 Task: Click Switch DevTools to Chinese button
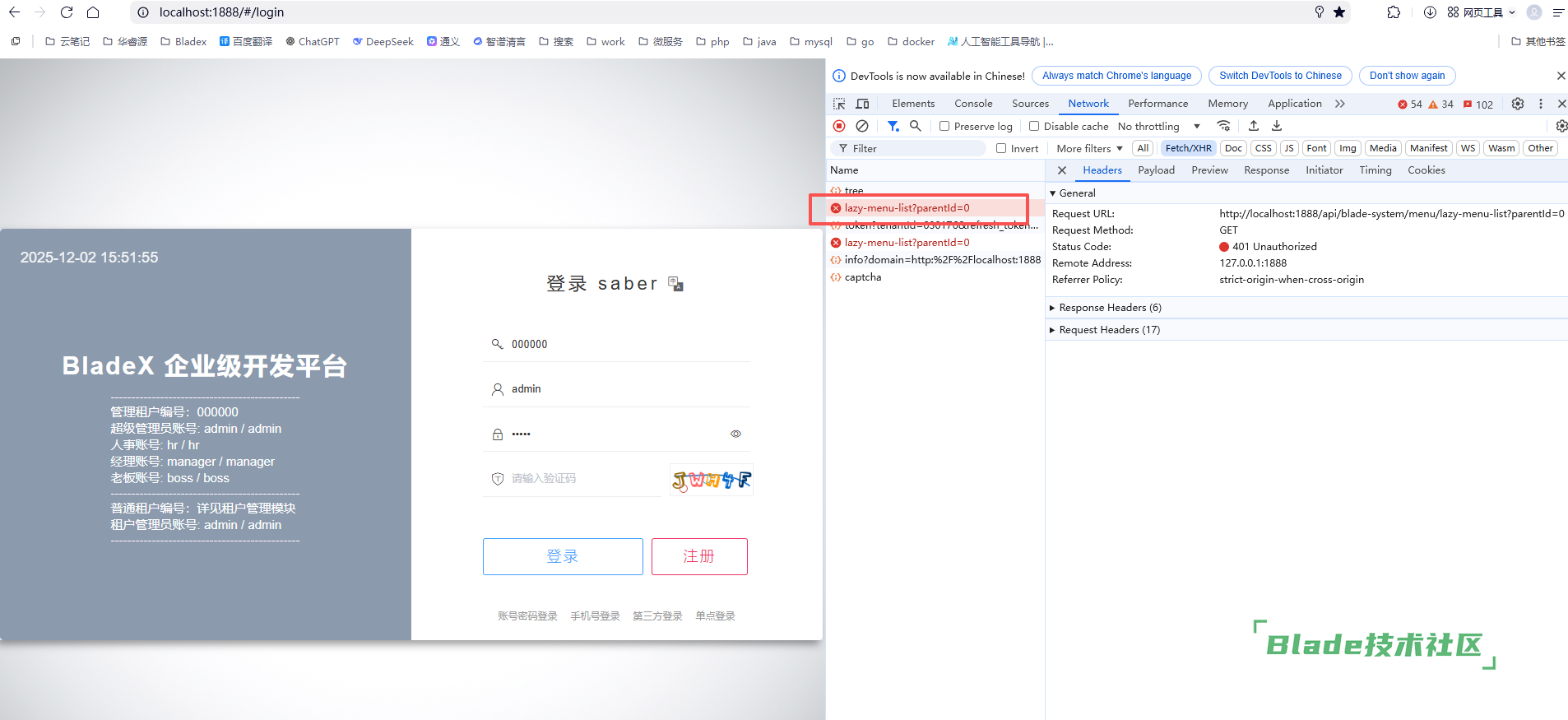(x=1280, y=76)
